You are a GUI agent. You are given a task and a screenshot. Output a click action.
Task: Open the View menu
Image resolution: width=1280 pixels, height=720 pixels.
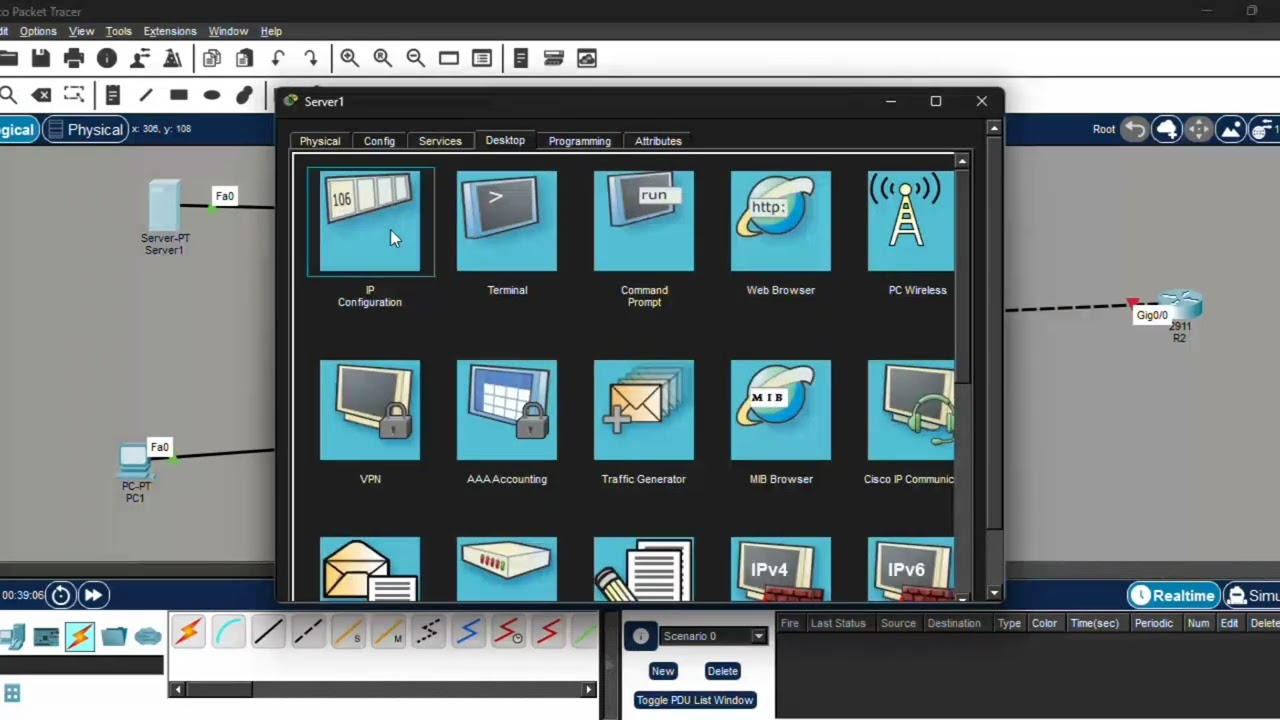point(81,31)
